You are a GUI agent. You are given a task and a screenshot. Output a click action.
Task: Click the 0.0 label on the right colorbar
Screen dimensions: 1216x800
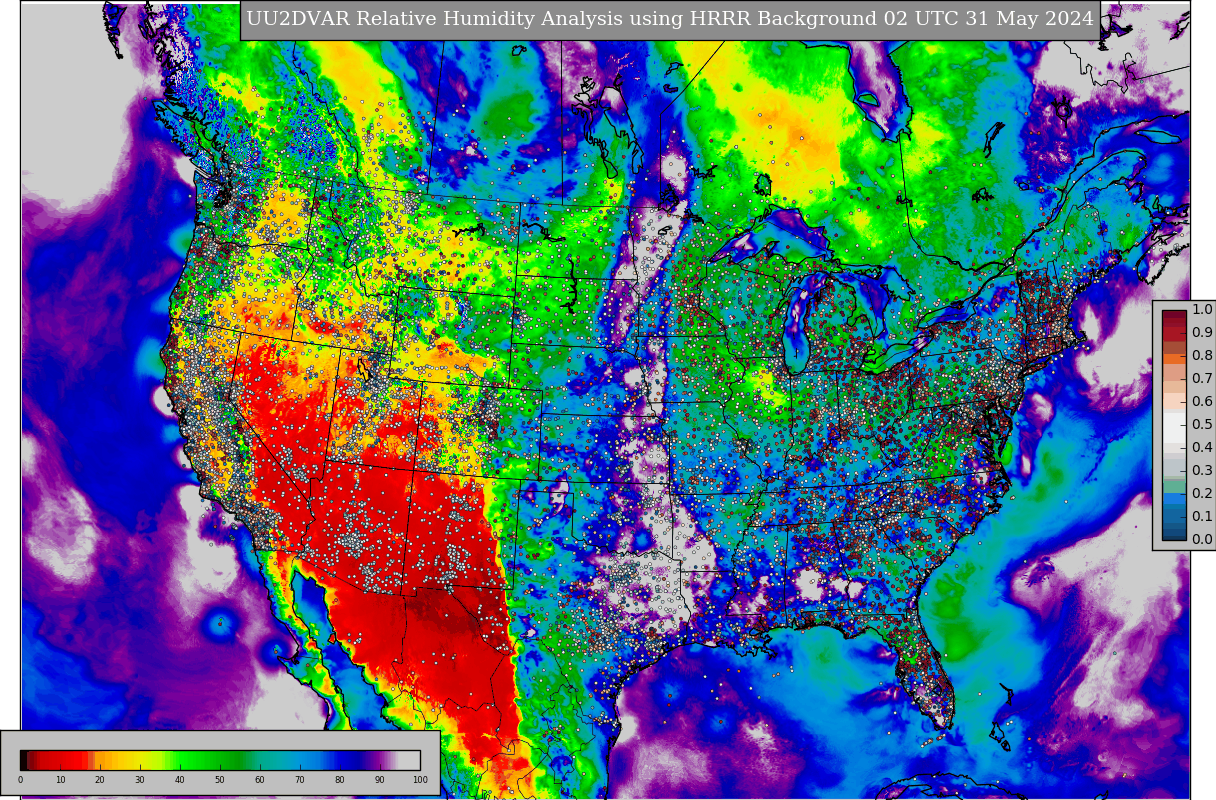pyautogui.click(x=1202, y=539)
